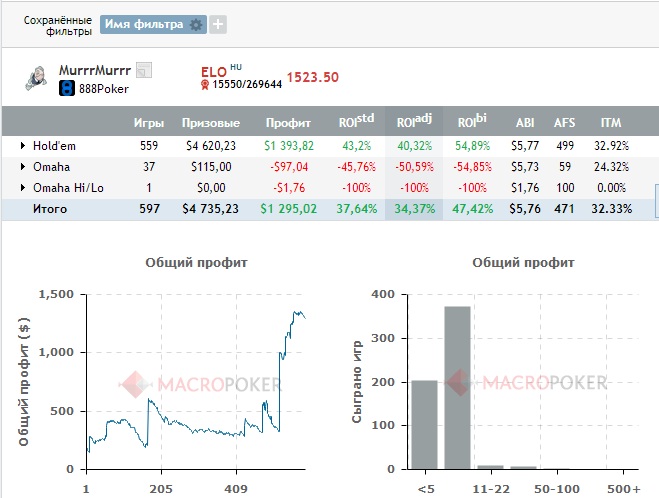Click the small square icon beside MurrrMurrr
659x498 pixels.
[144, 70]
